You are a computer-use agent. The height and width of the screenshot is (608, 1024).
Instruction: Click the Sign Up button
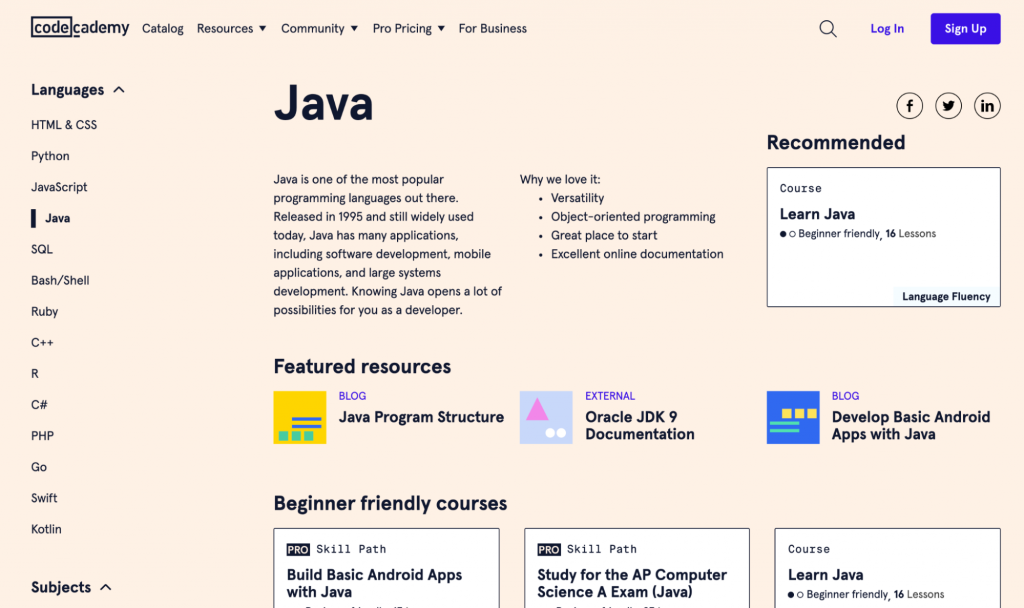coord(964,28)
